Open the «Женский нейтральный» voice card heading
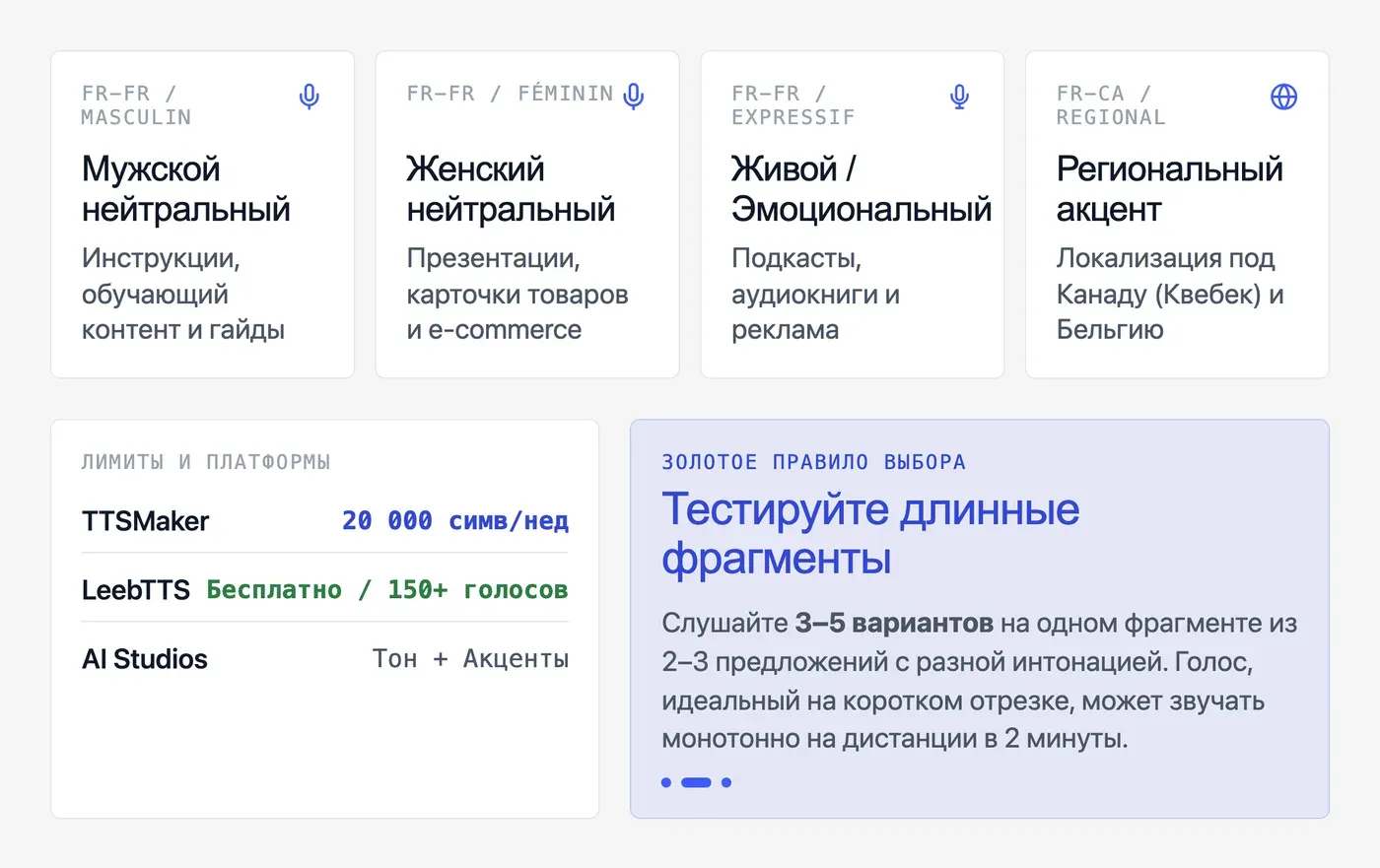 (511, 189)
